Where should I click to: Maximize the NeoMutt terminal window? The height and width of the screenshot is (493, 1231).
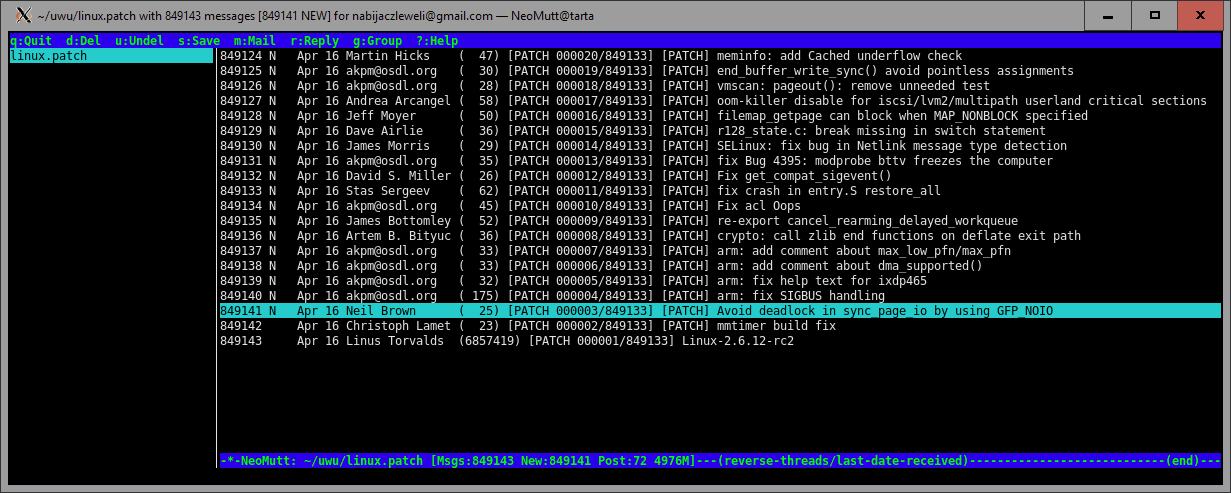click(1154, 15)
